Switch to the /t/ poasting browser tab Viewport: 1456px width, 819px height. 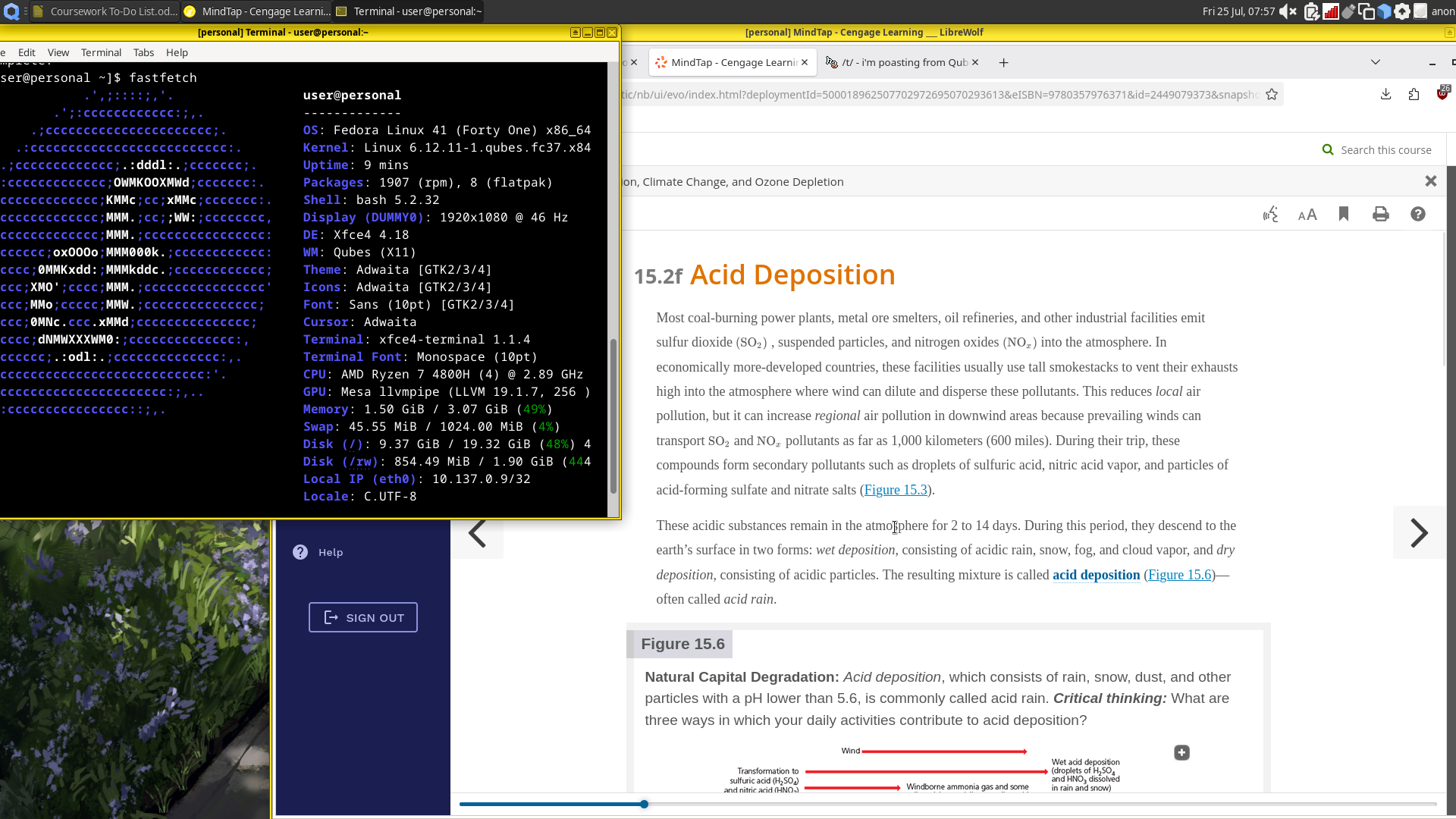tap(902, 62)
